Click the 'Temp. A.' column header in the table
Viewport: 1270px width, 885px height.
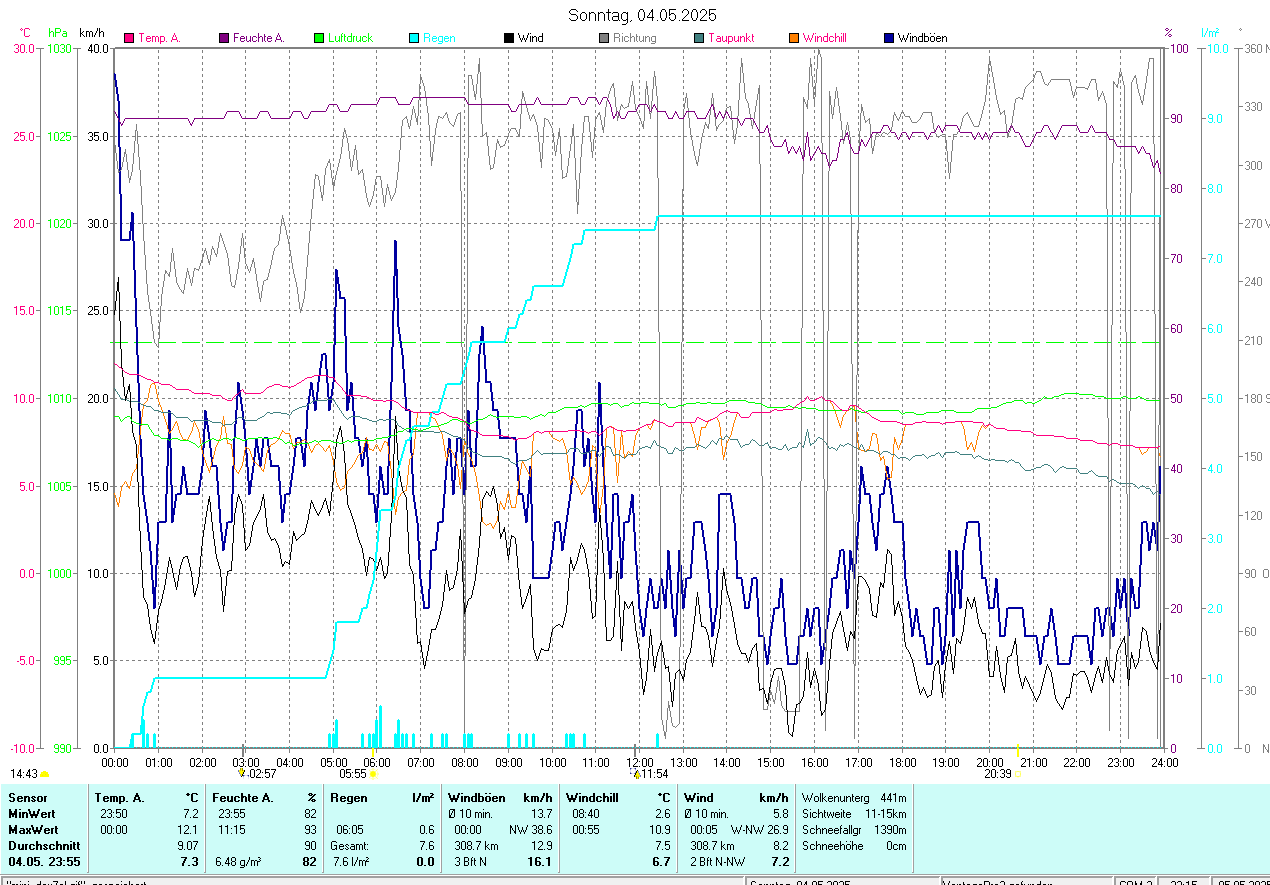coord(119,798)
